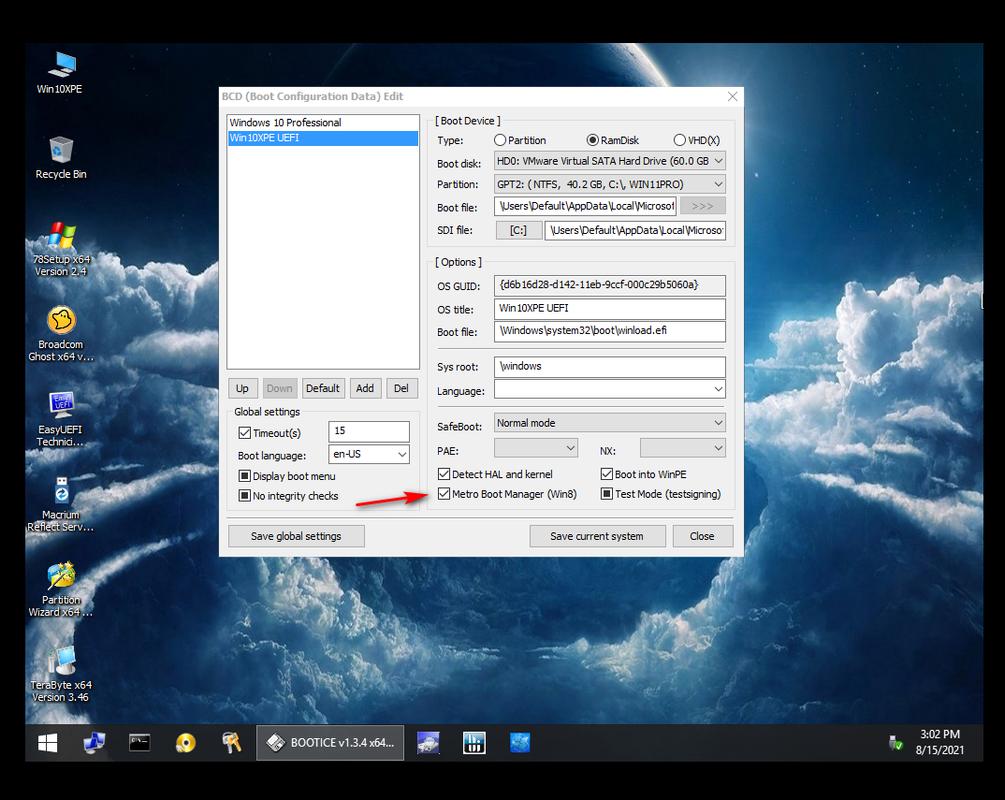This screenshot has width=1005, height=800.
Task: Open the taskbar clock showing 3:02 PM
Action: tap(940, 742)
